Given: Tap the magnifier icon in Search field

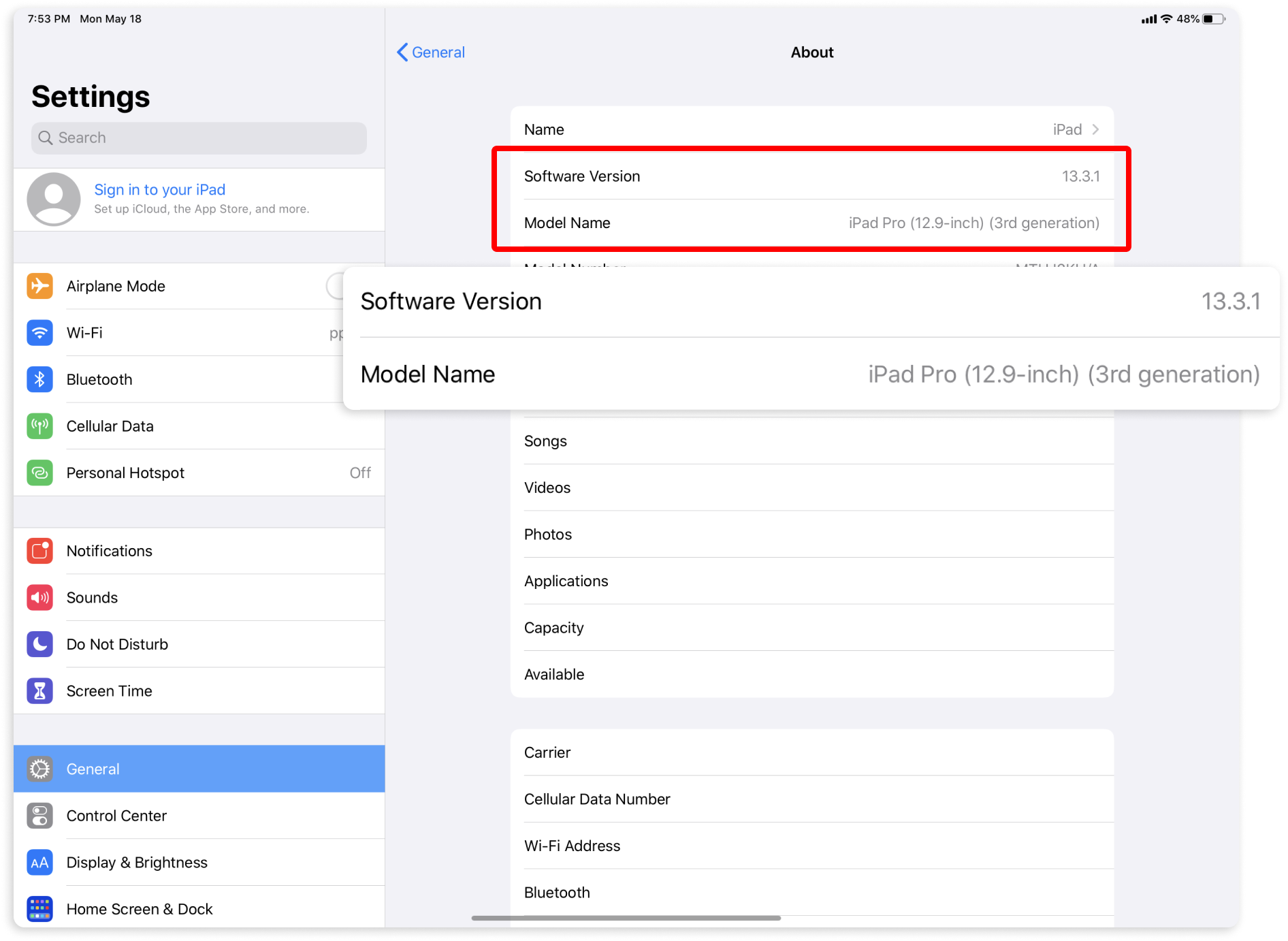Looking at the screenshot, I should [46, 138].
